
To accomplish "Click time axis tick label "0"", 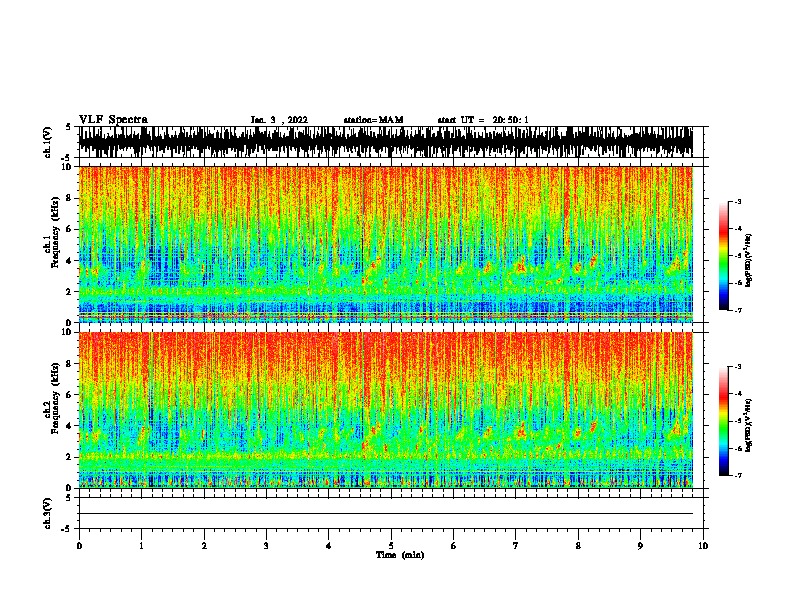I will 79,546.
